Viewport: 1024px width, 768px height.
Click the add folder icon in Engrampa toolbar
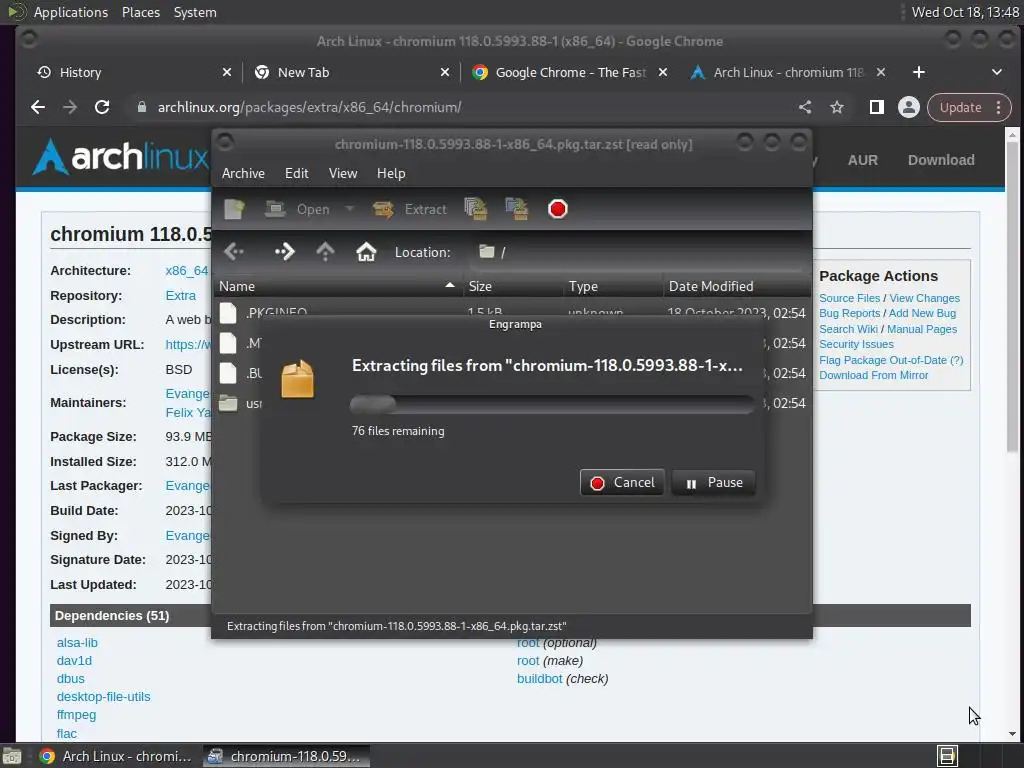(x=517, y=209)
